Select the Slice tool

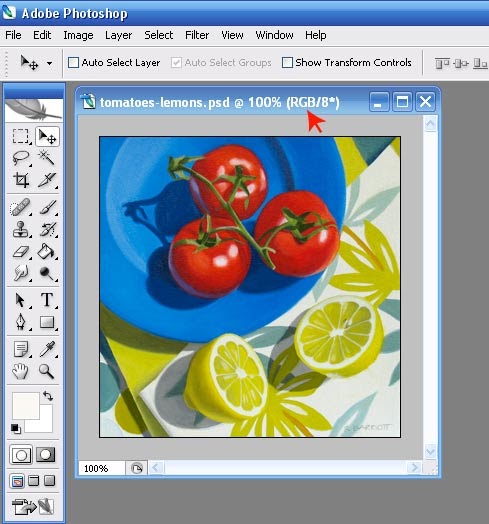point(47,180)
